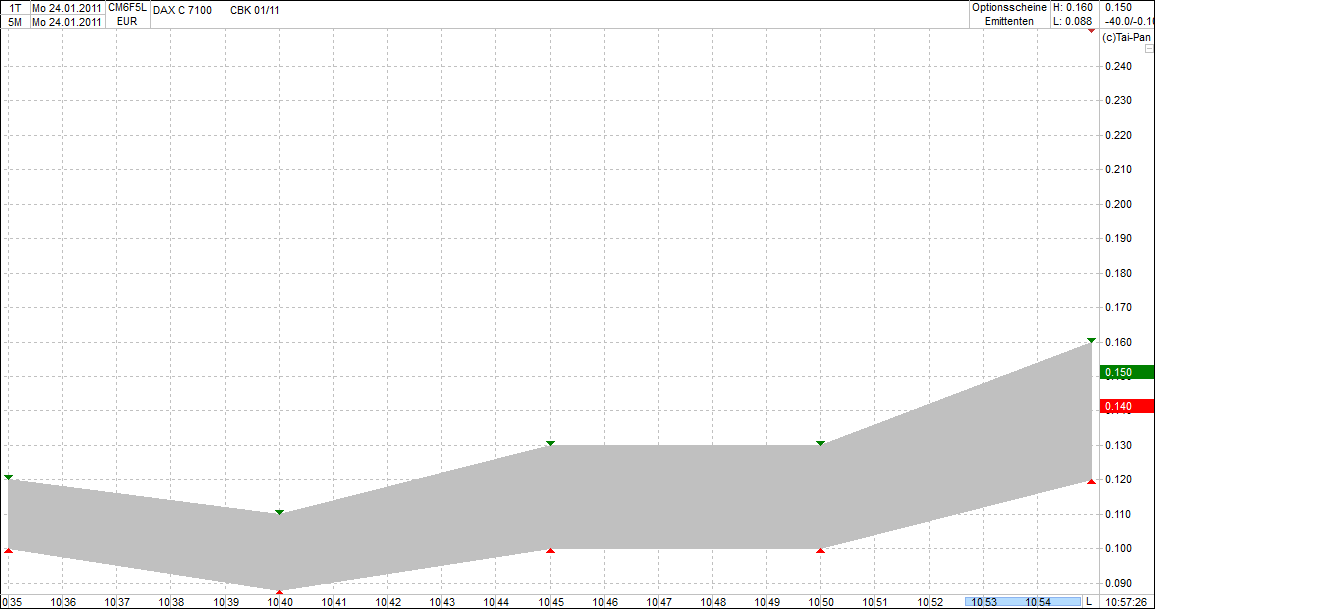This screenshot has width=1323, height=609.
Task: Select the green arrow marker at the chart's right edge
Action: (1089, 340)
